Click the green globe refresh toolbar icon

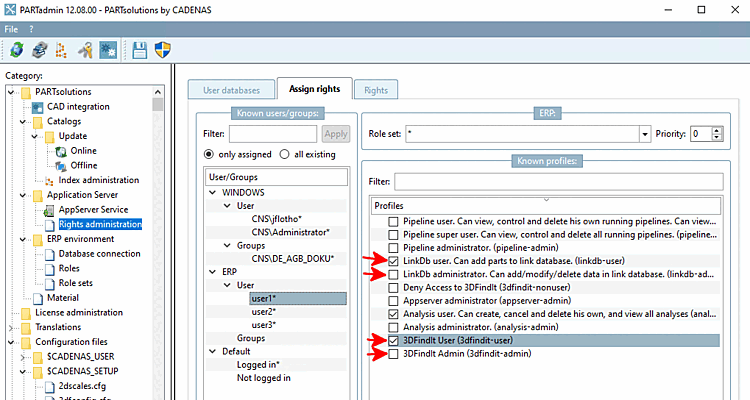17,50
